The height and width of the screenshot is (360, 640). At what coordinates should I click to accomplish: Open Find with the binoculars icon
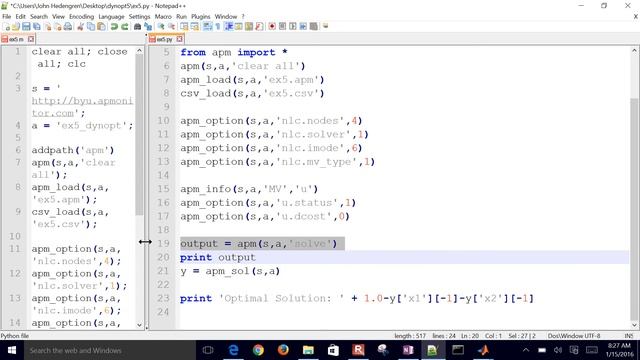[x=138, y=27]
